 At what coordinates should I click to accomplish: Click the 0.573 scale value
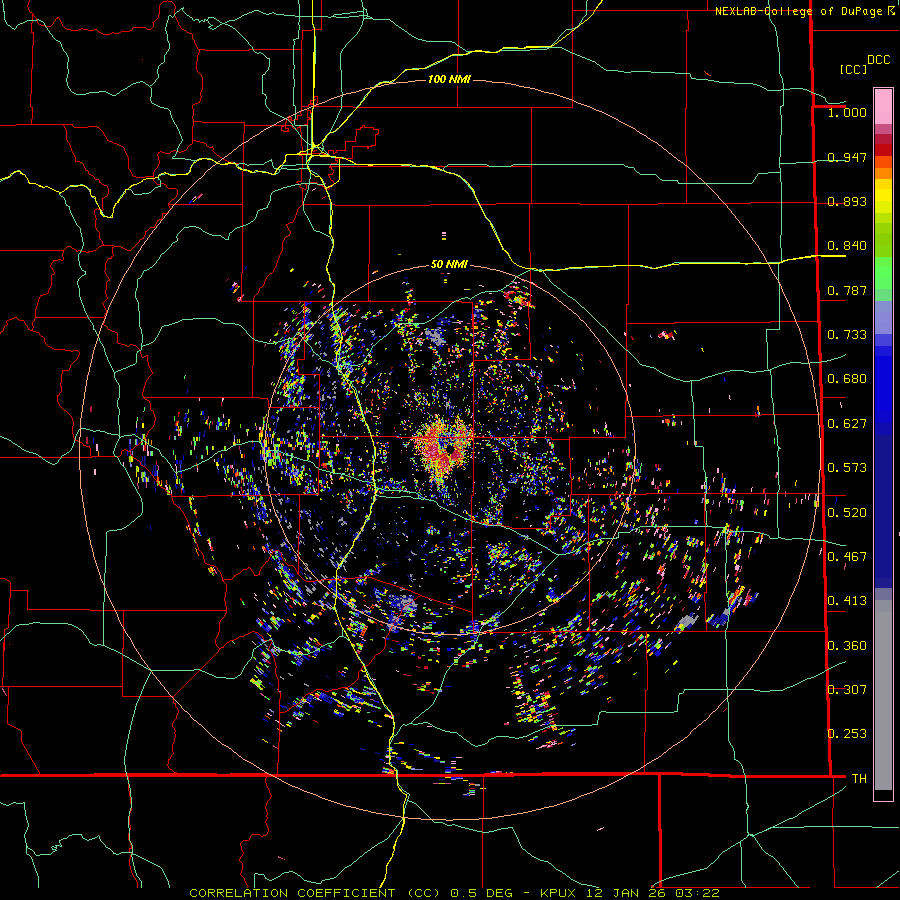[x=847, y=468]
